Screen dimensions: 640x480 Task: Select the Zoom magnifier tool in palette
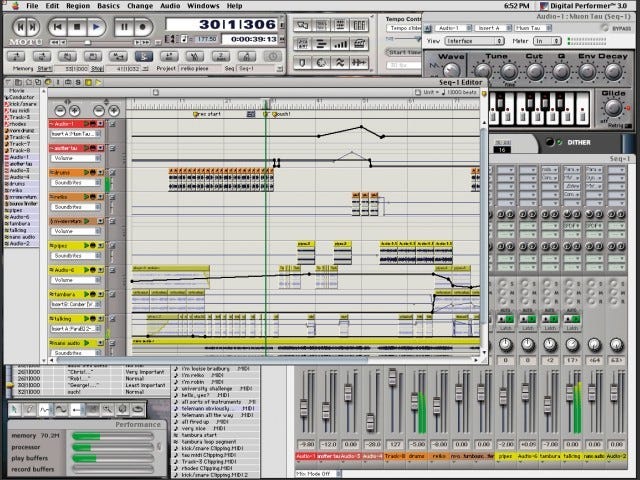click(x=107, y=409)
